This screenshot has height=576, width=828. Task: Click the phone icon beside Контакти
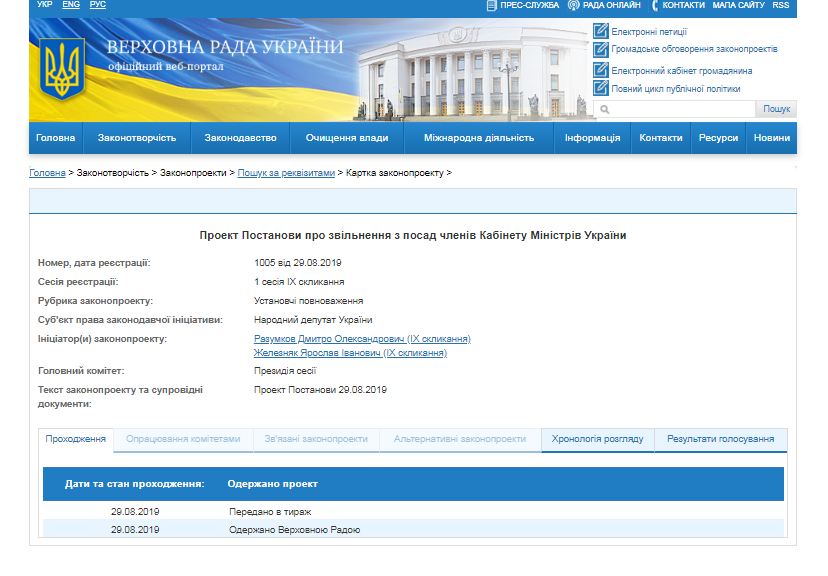654,5
